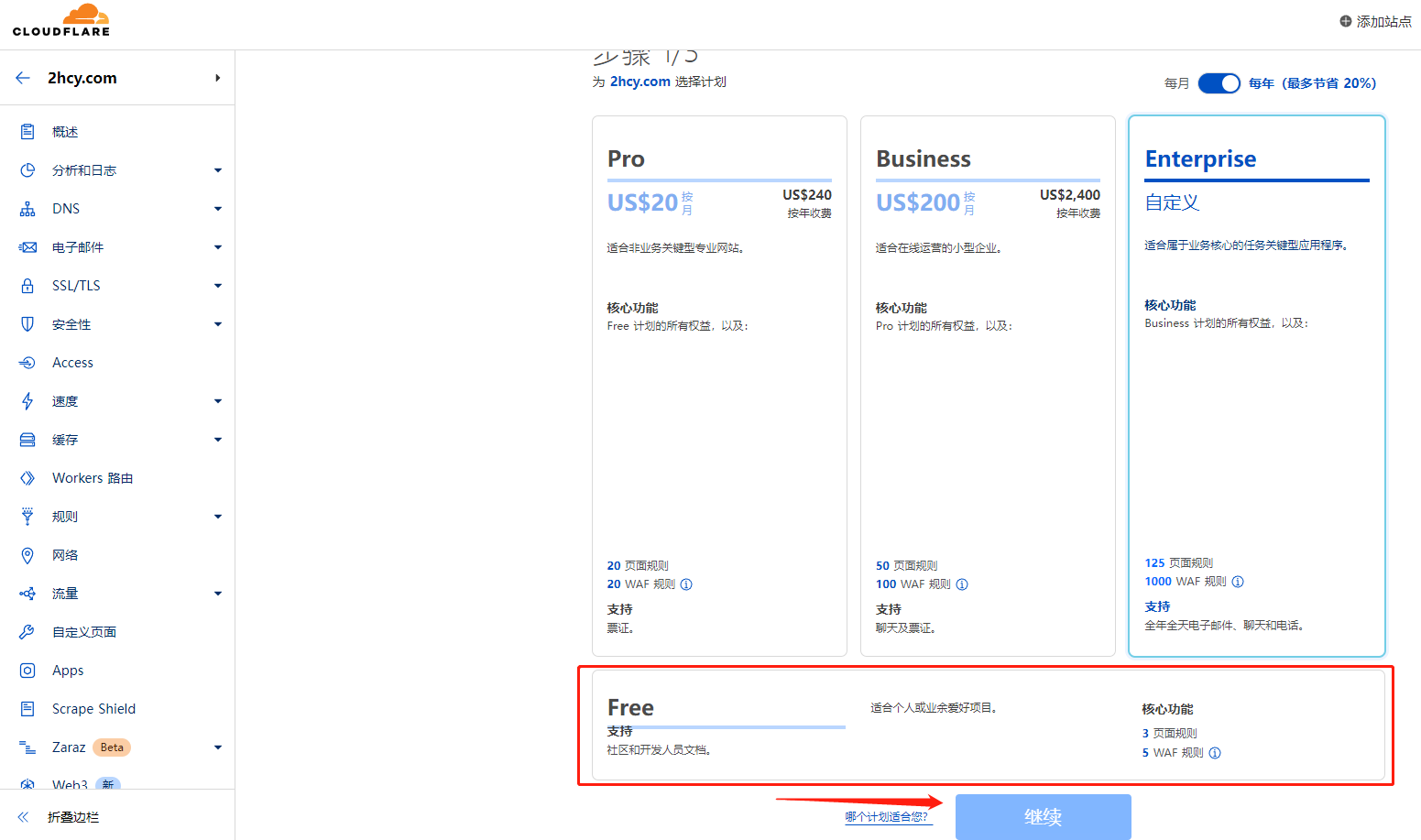Click the US$20 Pro price text
Image resolution: width=1421 pixels, height=840 pixels.
click(642, 202)
